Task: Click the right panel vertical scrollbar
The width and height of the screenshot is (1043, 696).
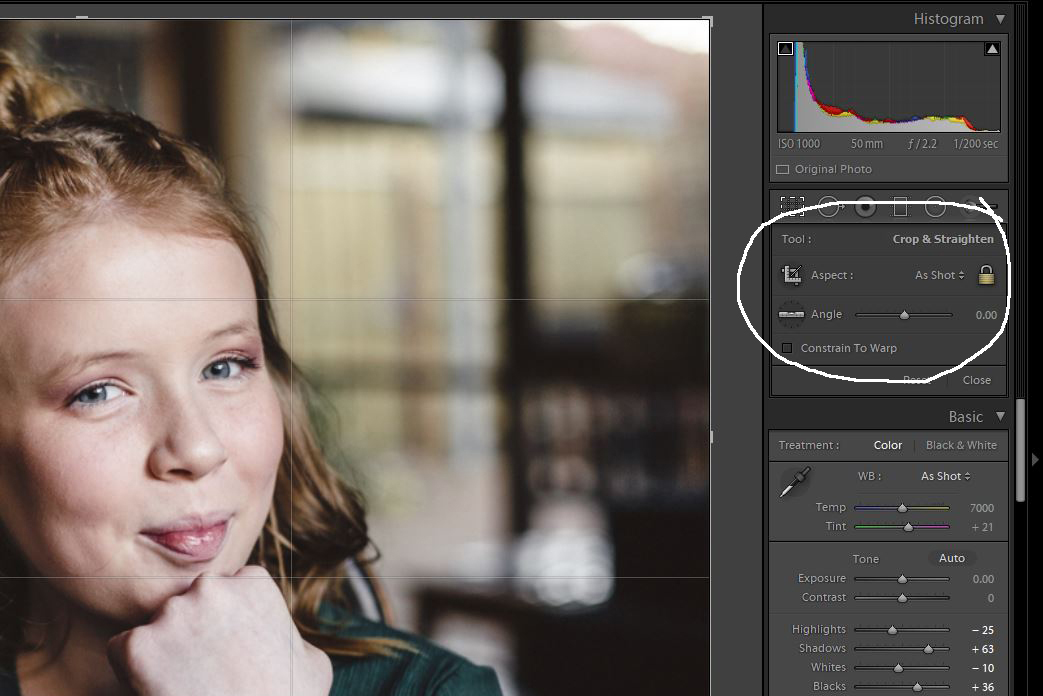Action: point(1020,450)
